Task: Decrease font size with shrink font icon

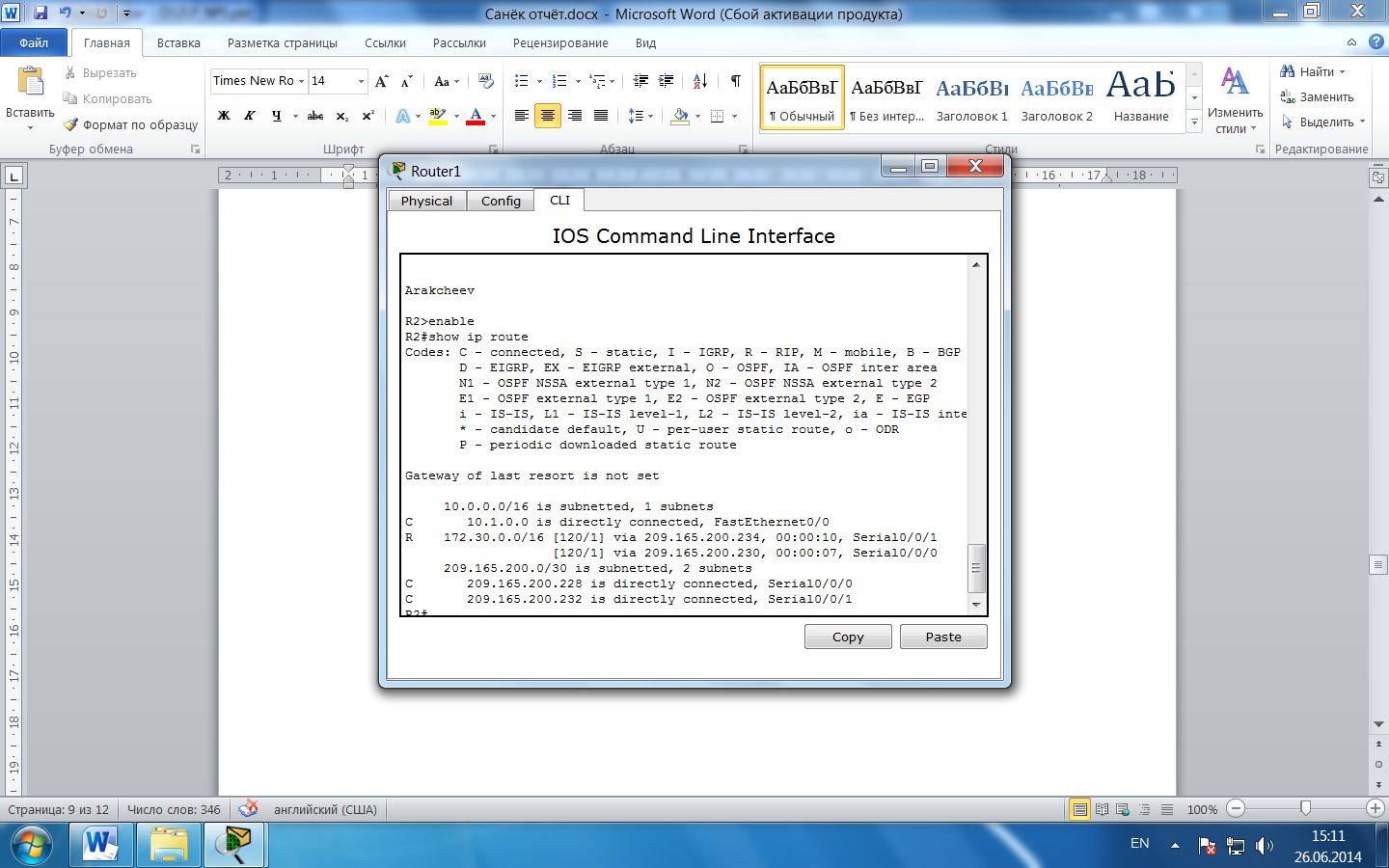Action: pos(406,81)
